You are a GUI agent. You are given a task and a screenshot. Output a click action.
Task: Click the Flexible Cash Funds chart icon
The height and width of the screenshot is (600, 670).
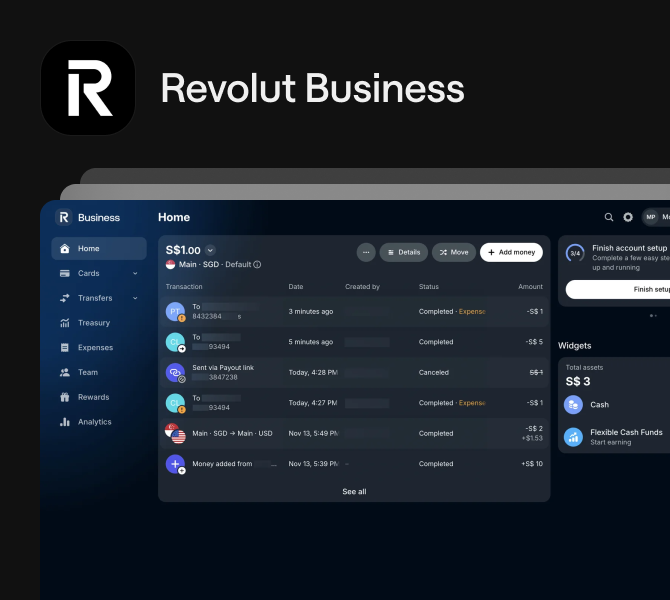573,437
